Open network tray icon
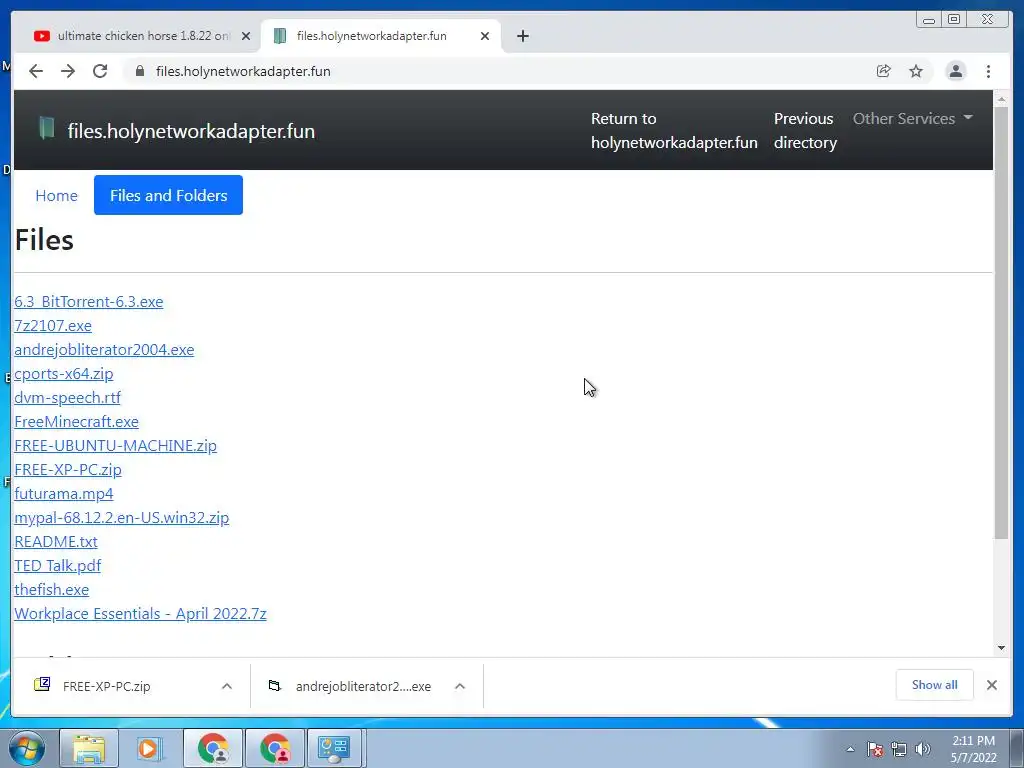Viewport: 1024px width, 768px height. click(x=899, y=749)
